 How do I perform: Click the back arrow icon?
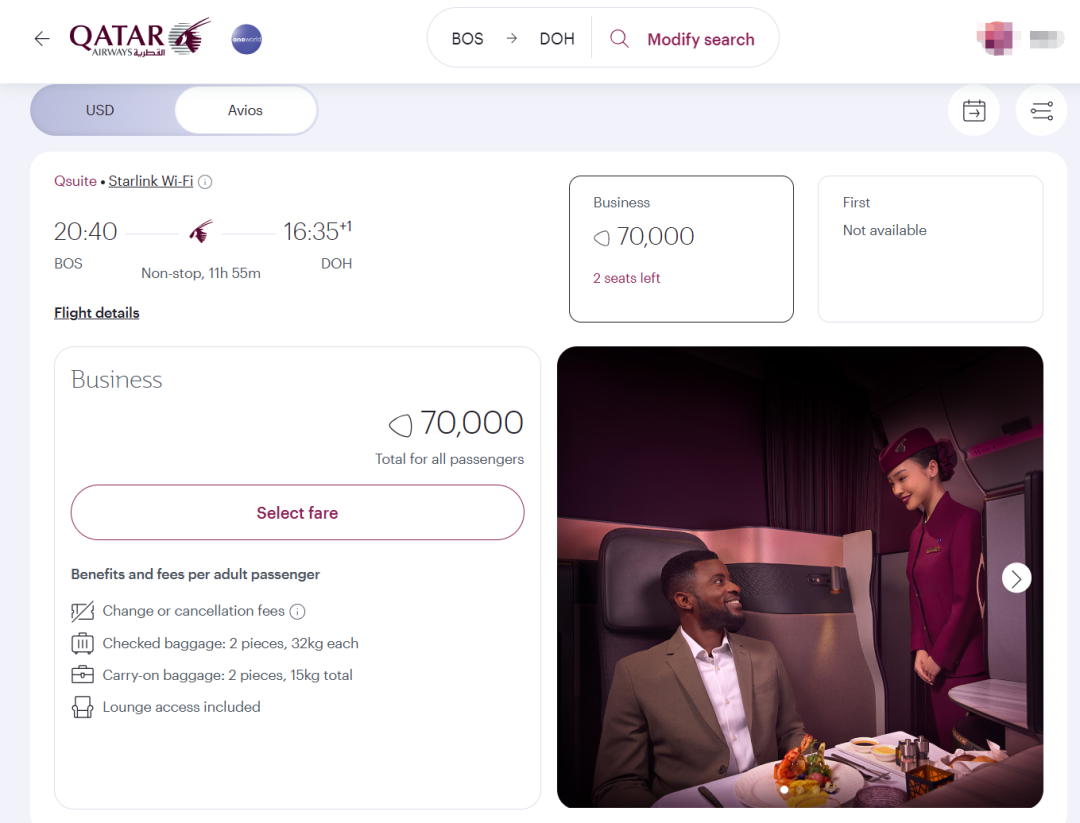[41, 39]
